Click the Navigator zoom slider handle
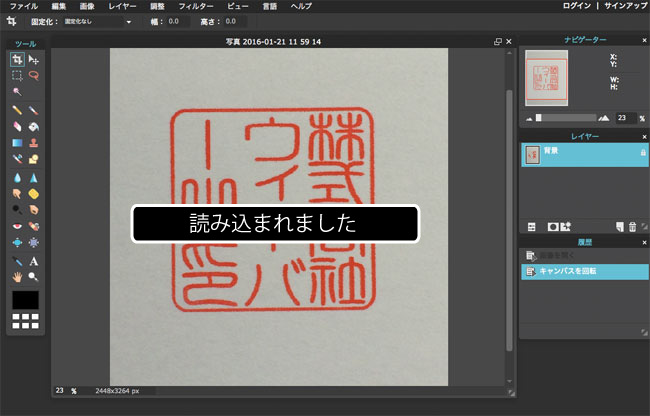Image resolution: width=650 pixels, height=416 pixels. coord(538,118)
